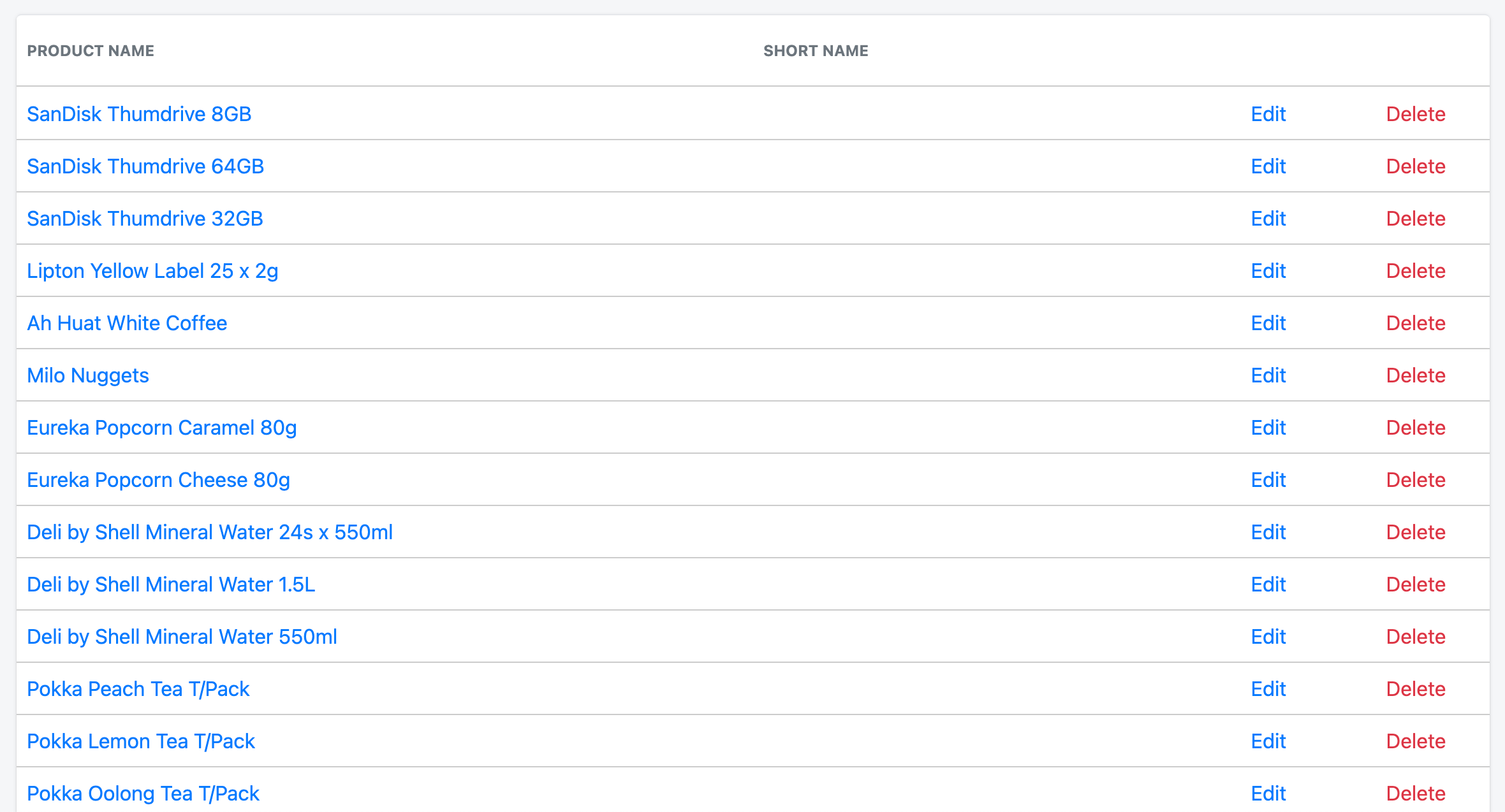The image size is (1505, 812).
Task: Delete Deli by Shell Mineral Water 1.5L
Action: click(1416, 584)
